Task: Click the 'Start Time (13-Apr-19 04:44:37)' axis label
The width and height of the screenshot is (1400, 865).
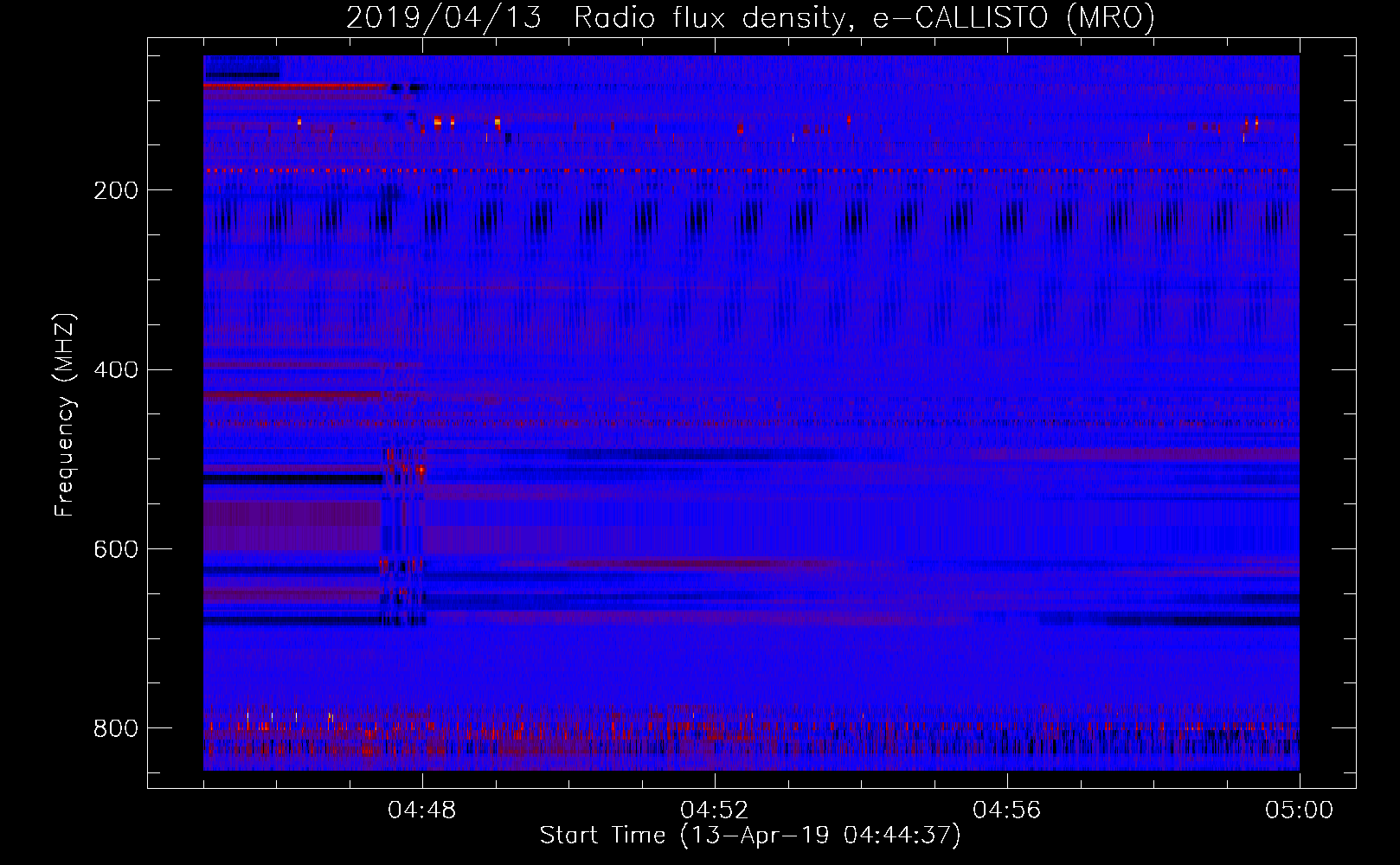Action: tap(750, 836)
